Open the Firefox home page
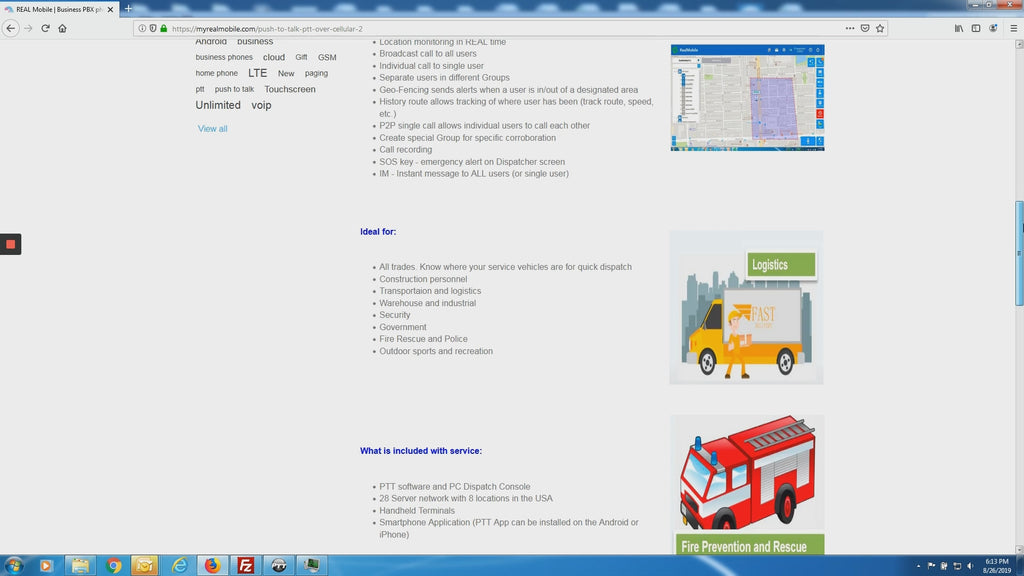This screenshot has width=1024, height=576. pyautogui.click(x=62, y=28)
